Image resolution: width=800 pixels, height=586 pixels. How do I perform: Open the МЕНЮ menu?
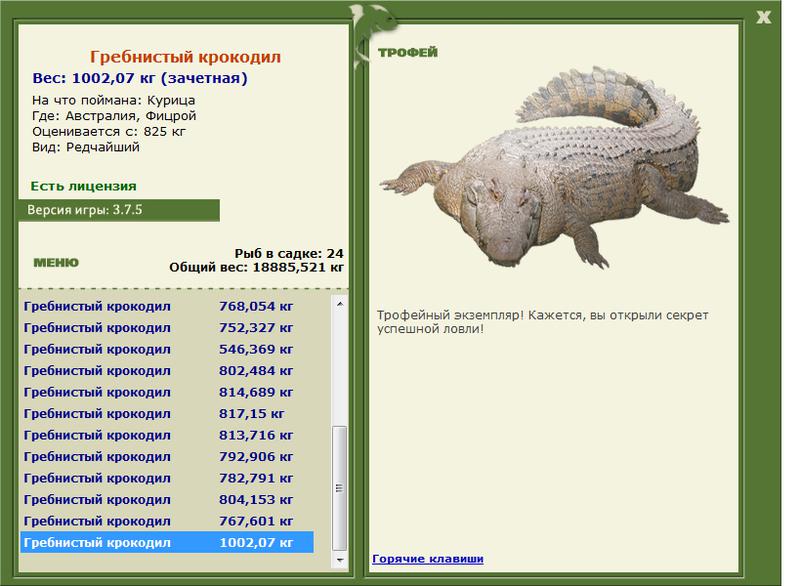pyautogui.click(x=56, y=263)
